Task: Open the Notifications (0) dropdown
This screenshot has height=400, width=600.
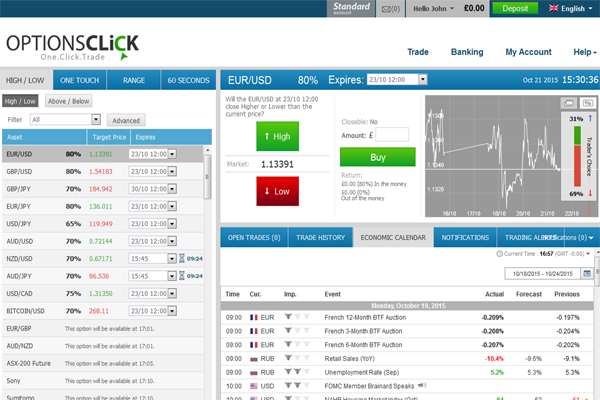Action: pos(570,237)
